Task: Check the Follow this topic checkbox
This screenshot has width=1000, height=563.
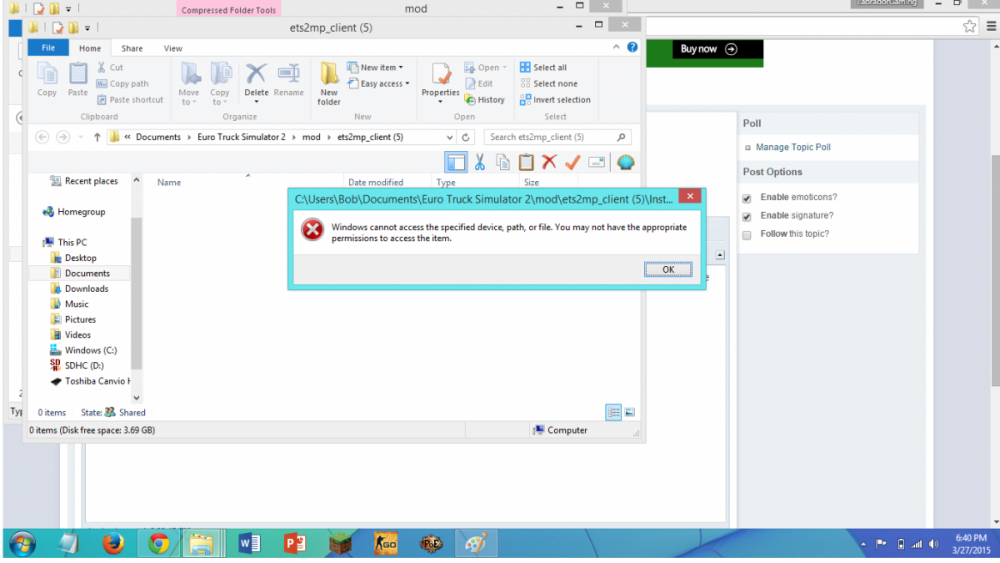Action: click(x=747, y=235)
